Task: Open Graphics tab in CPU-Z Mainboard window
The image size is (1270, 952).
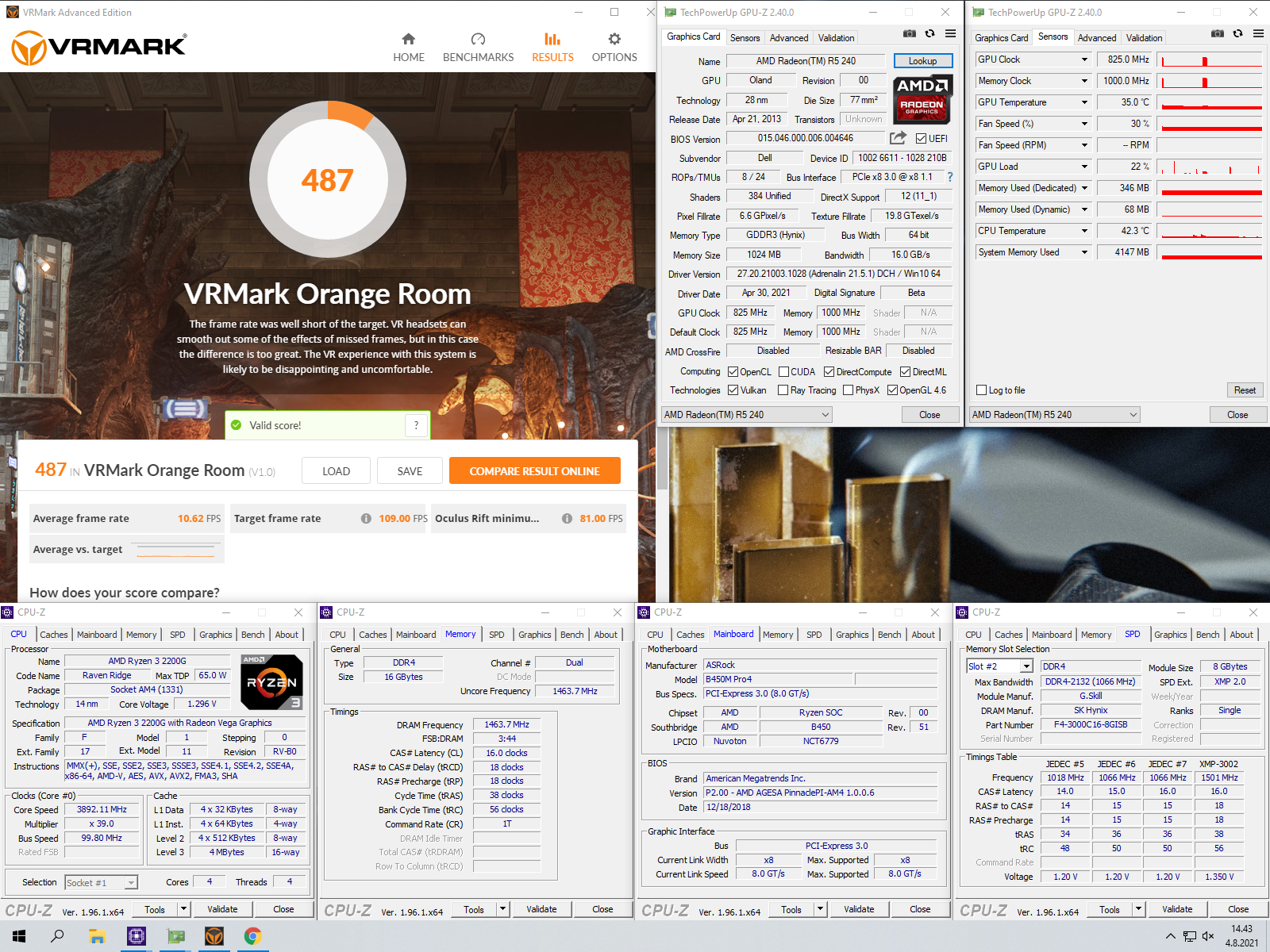Action: coord(852,635)
